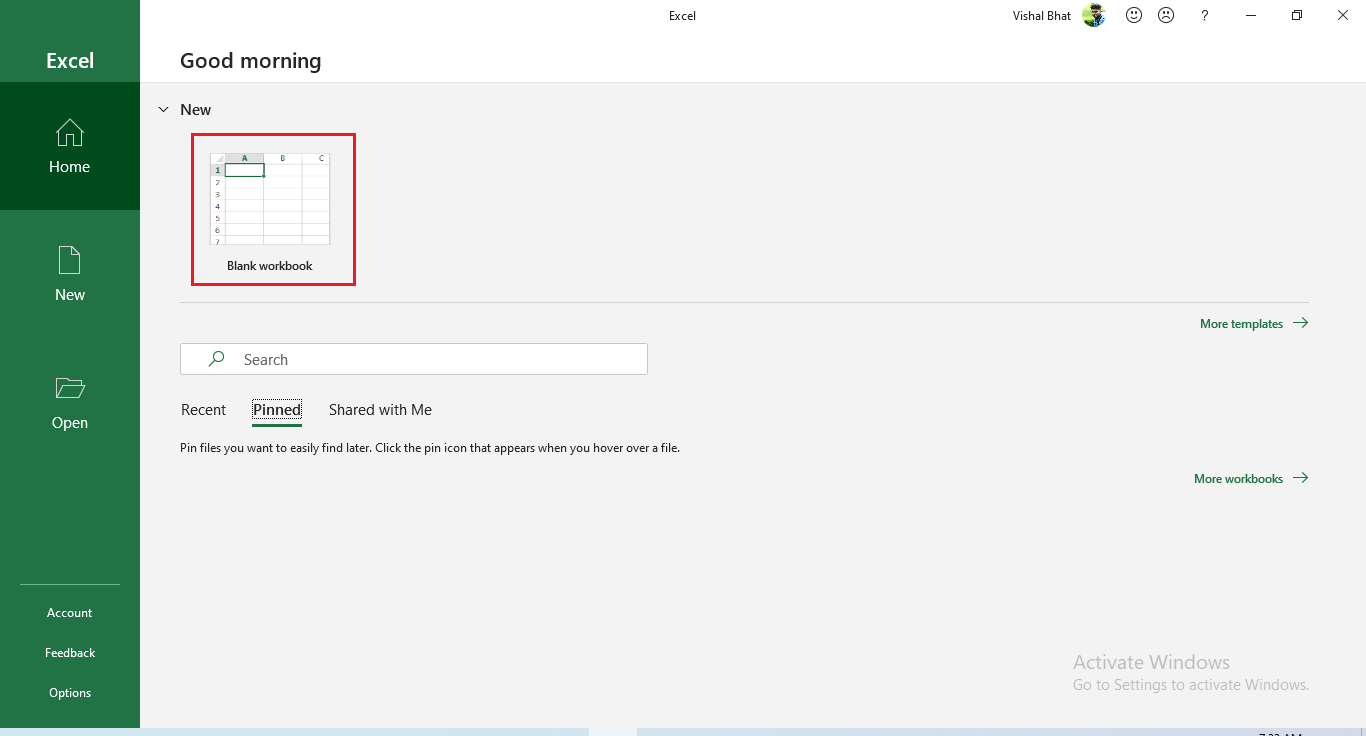
Task: Click into the Search field
Action: coord(414,359)
